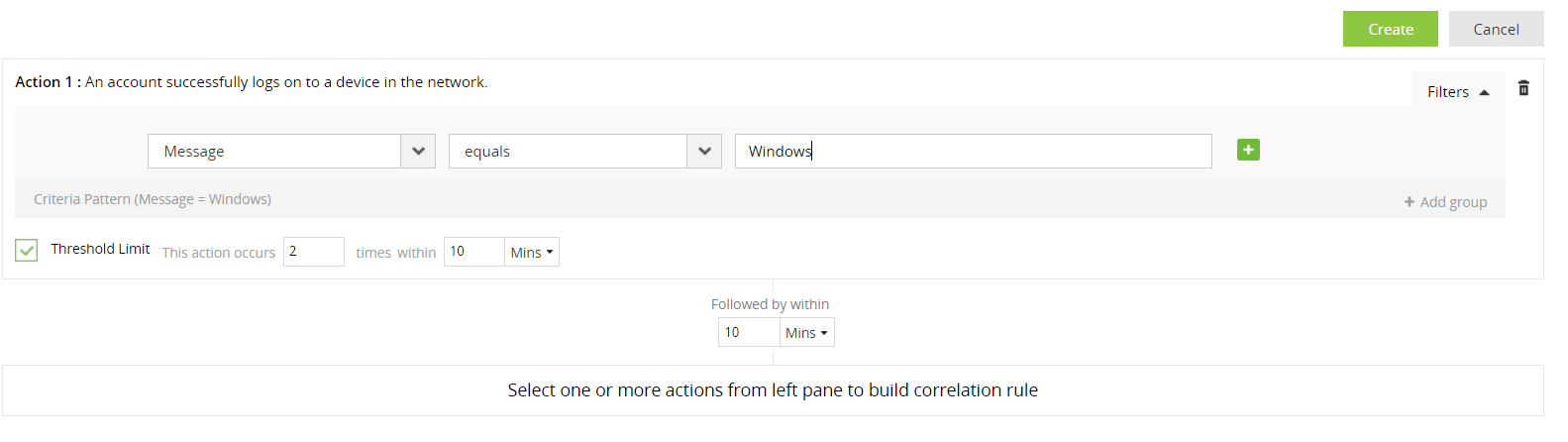
Task: Click the Criteria Pattern text
Action: (x=153, y=199)
